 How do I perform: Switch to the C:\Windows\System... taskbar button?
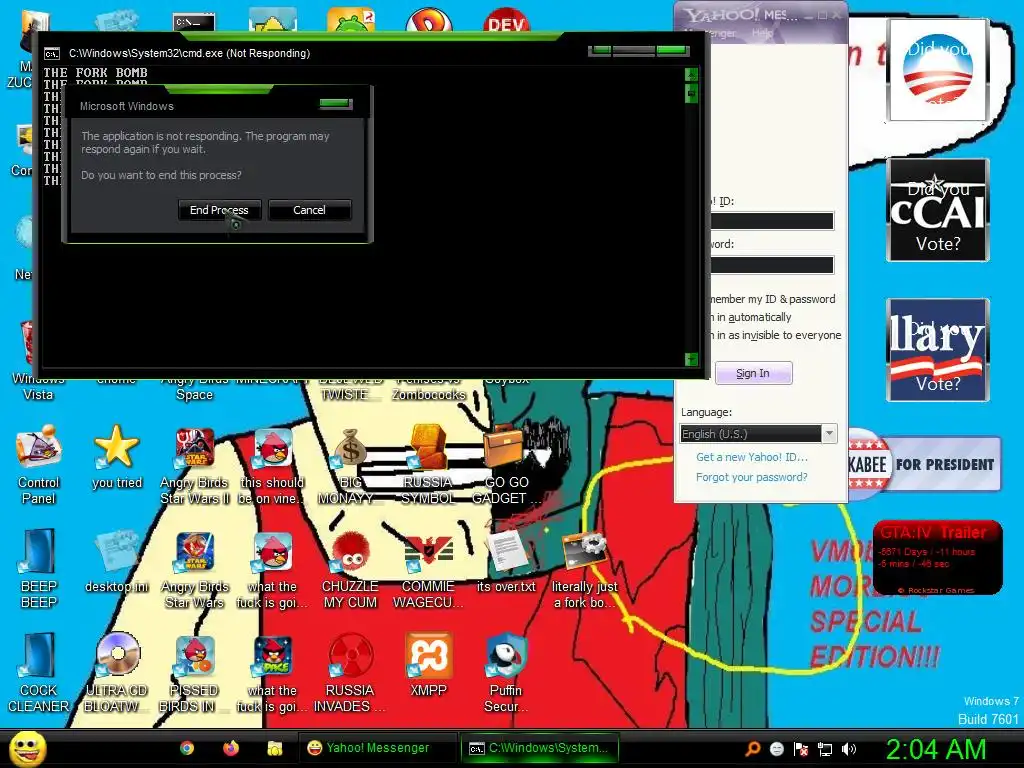click(539, 748)
